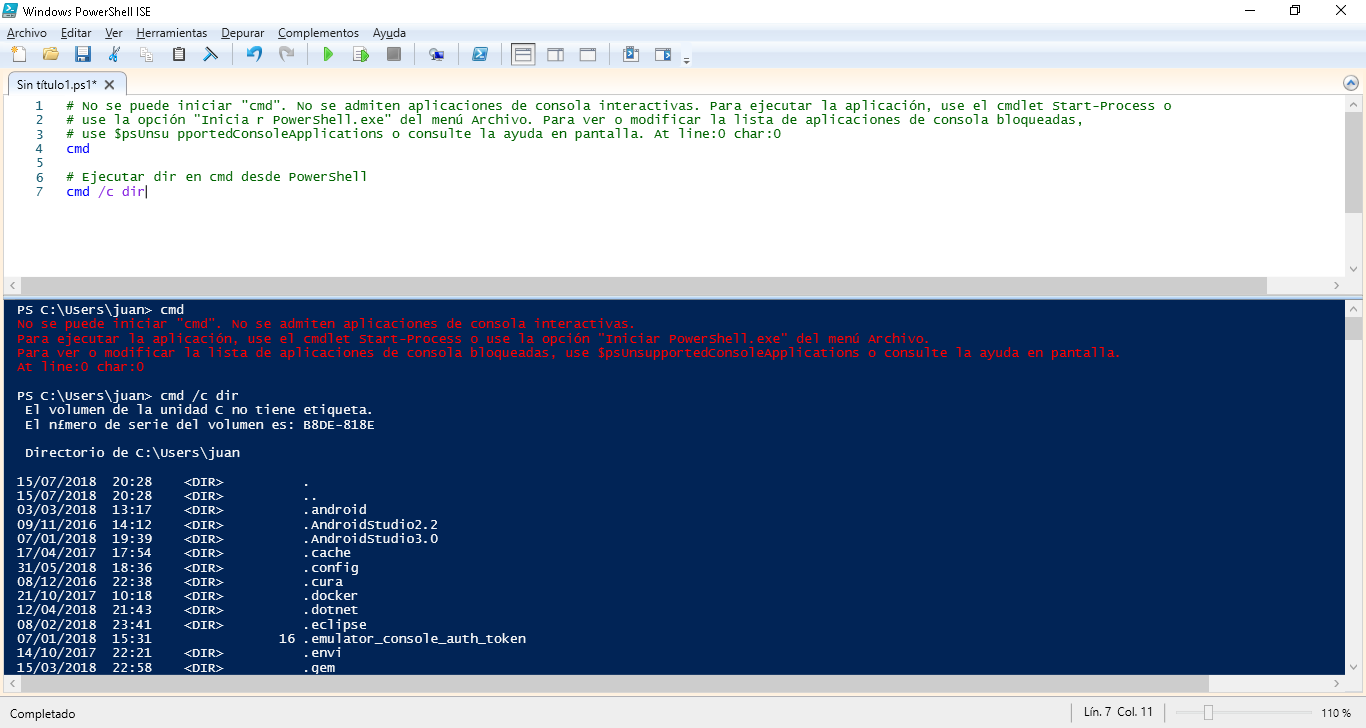Click the '.emulator_console_auth_token' file entry
Viewport: 1366px width, 728px height.
tap(414, 638)
